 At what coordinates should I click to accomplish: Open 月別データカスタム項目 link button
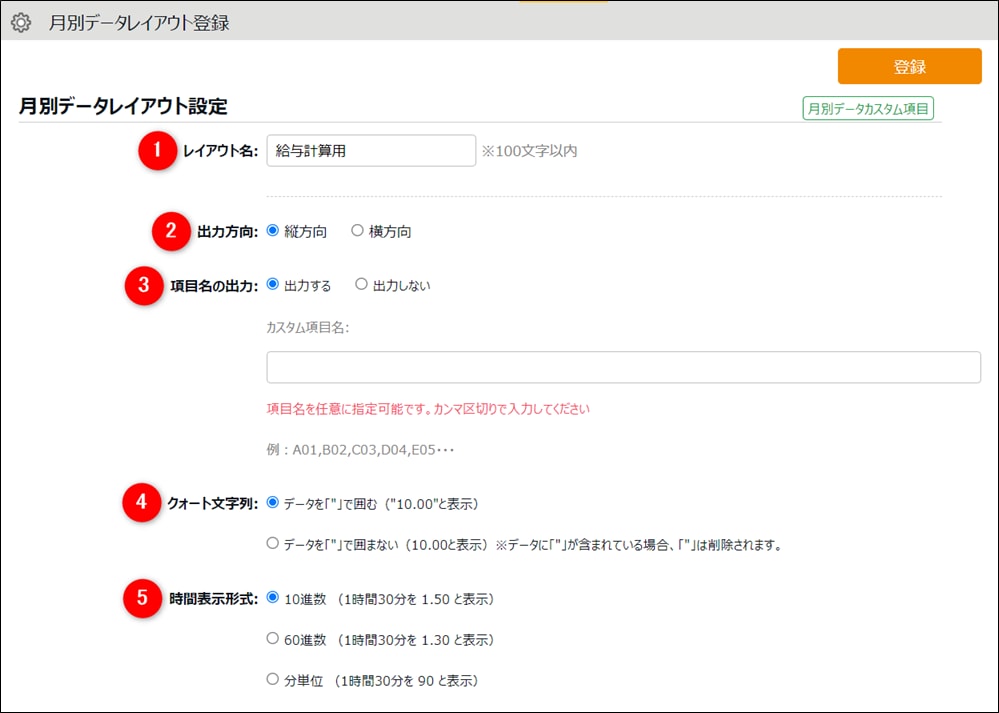pyautogui.click(x=868, y=108)
